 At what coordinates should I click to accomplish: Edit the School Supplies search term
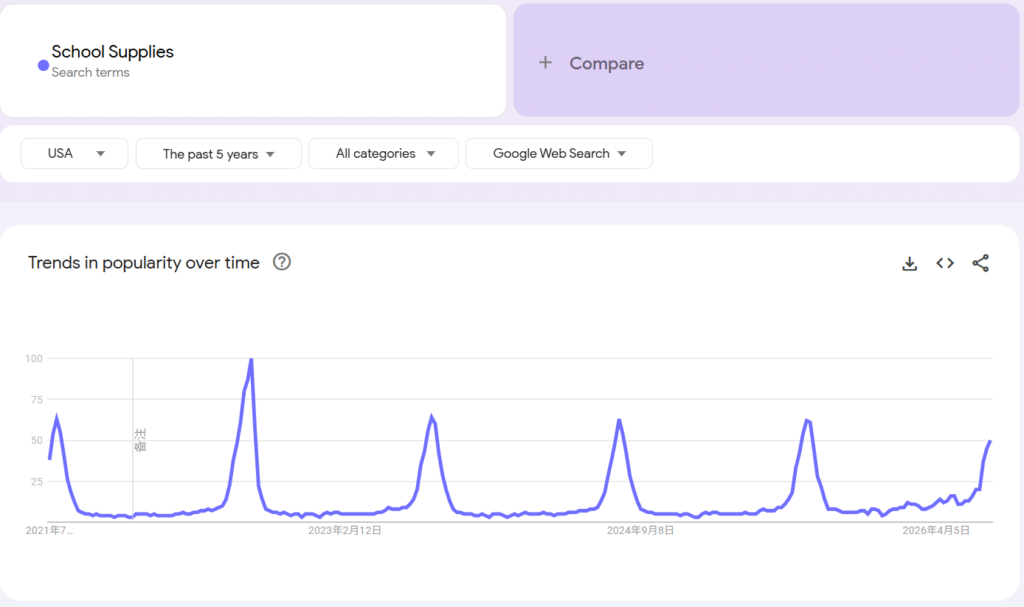pyautogui.click(x=112, y=52)
